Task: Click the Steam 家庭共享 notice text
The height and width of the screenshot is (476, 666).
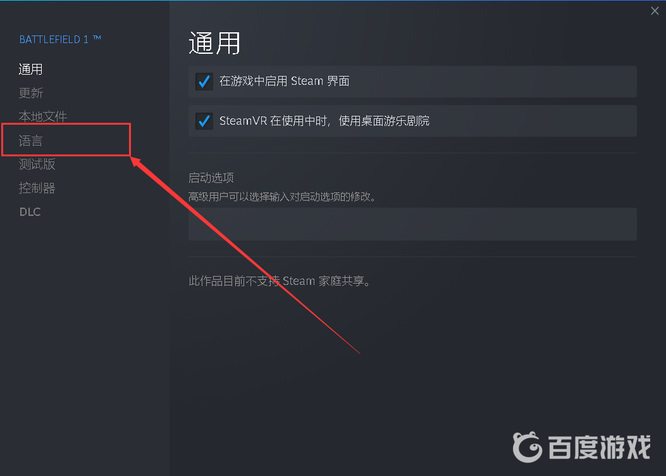Action: click(x=280, y=281)
